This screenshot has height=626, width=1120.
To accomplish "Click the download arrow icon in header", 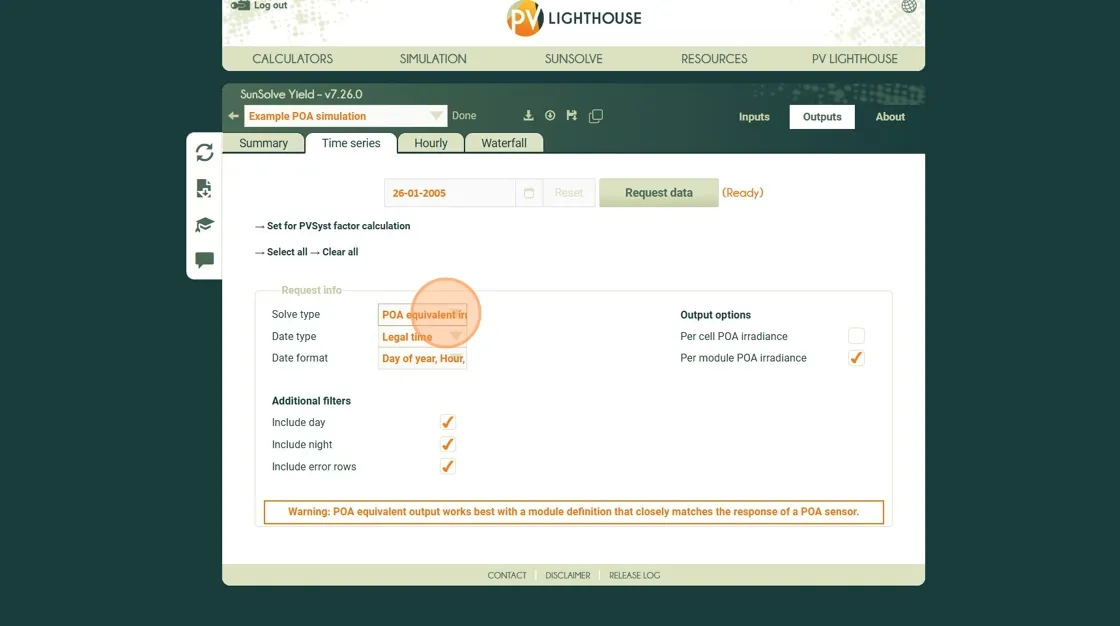I will 529,116.
